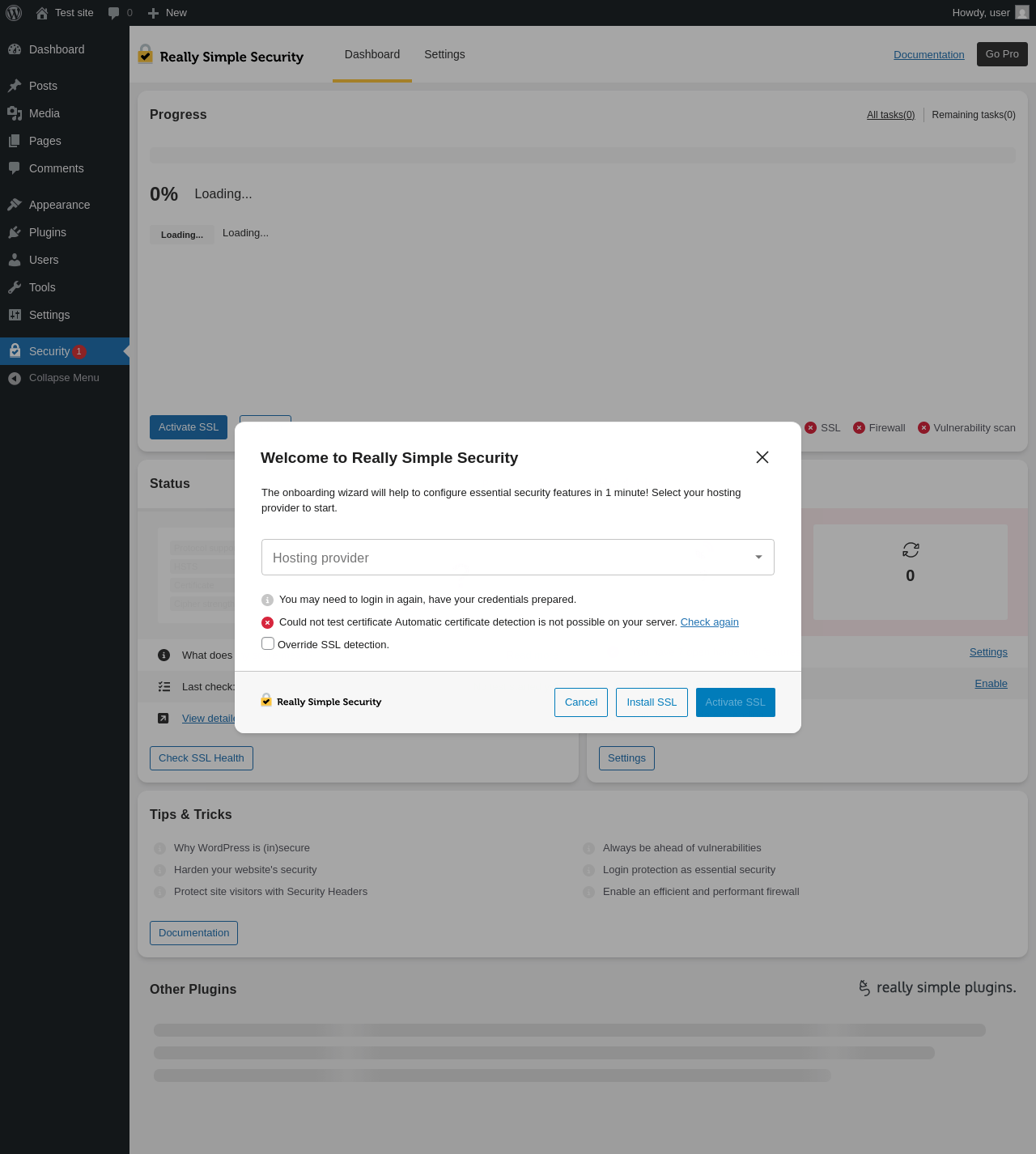
Task: Open the Documentation link in the header
Action: click(929, 55)
